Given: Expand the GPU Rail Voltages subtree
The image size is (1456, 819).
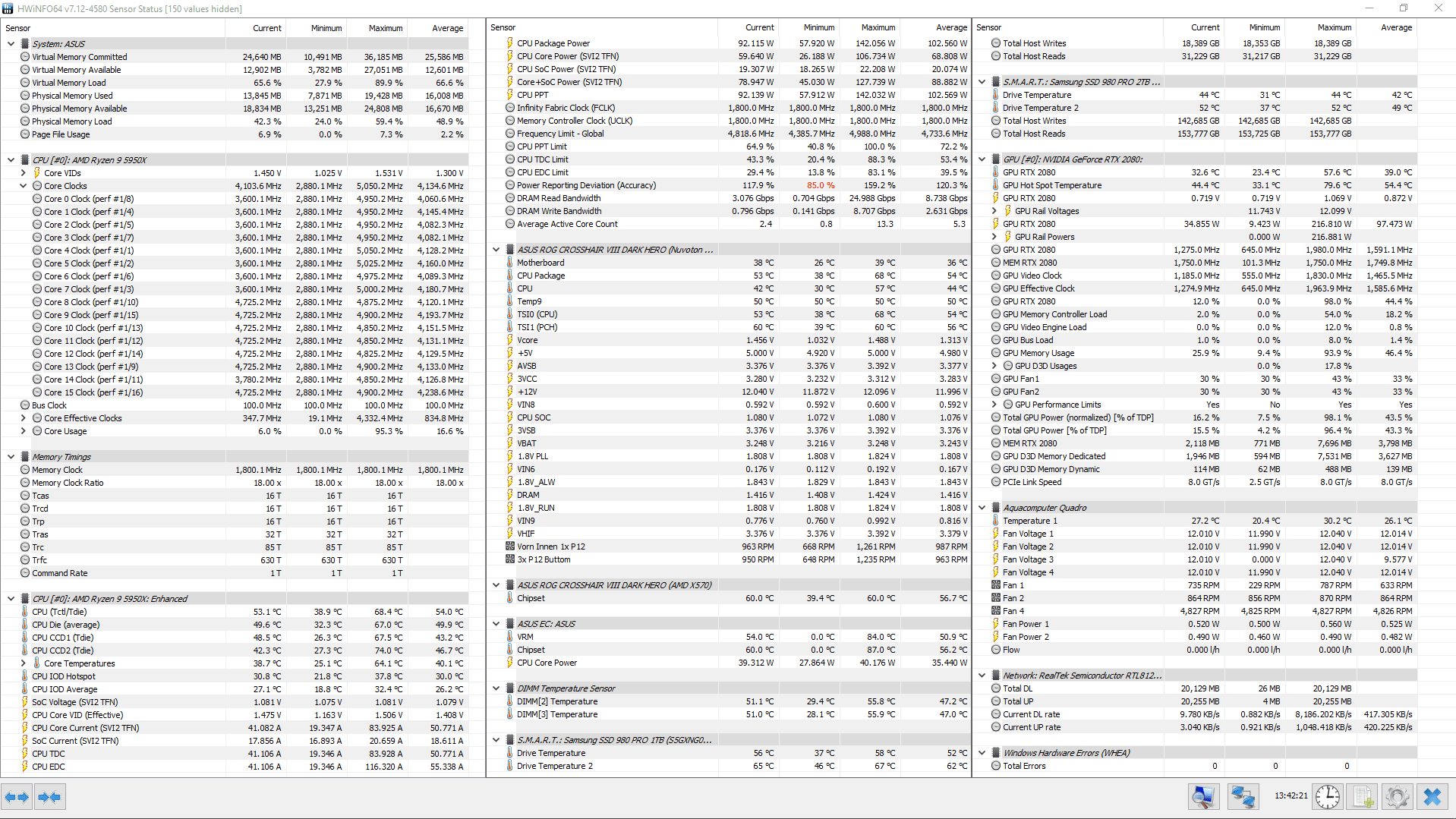Looking at the screenshot, I should pyautogui.click(x=994, y=211).
